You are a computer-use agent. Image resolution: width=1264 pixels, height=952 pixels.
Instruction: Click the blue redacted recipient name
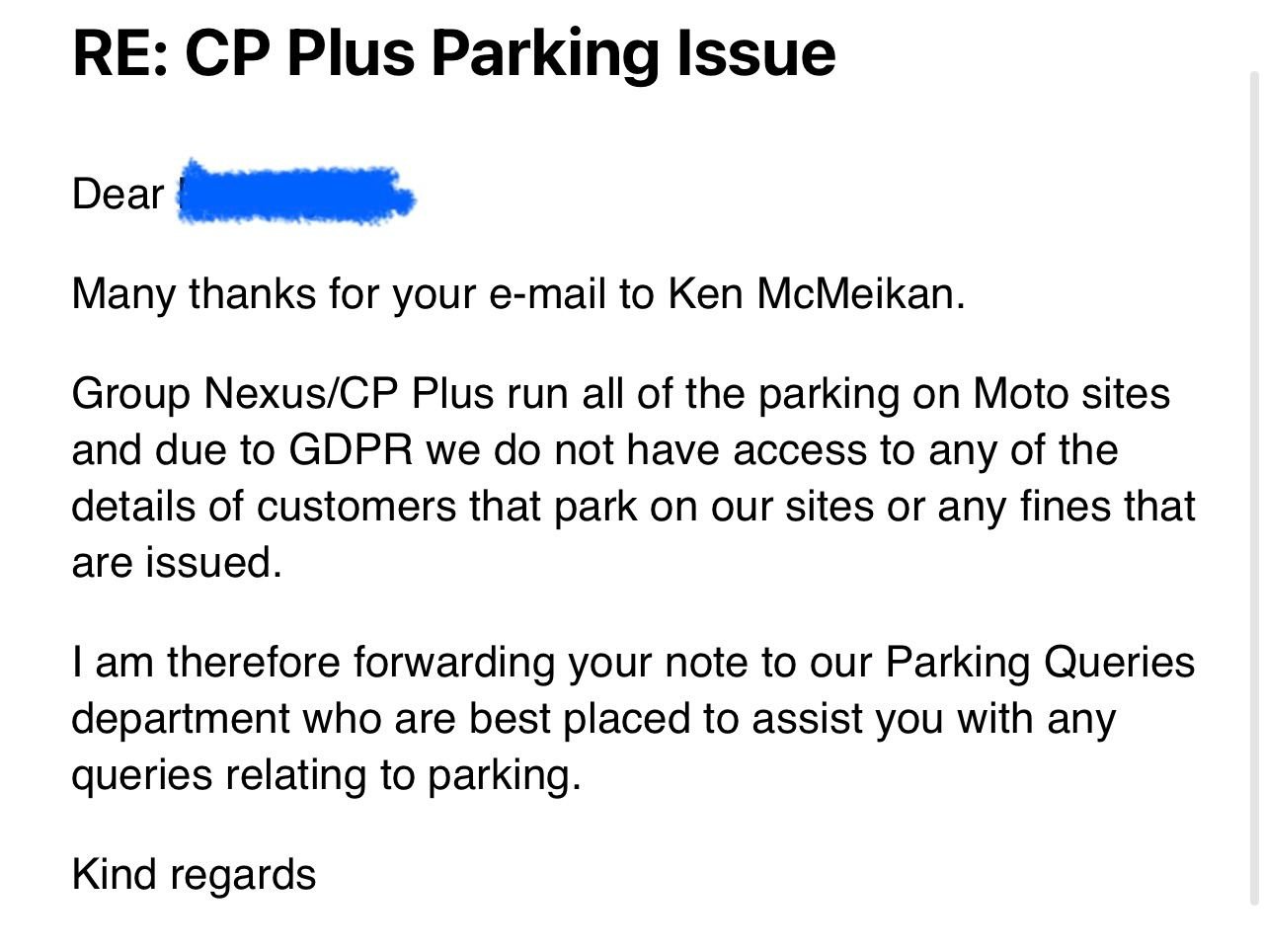[296, 192]
